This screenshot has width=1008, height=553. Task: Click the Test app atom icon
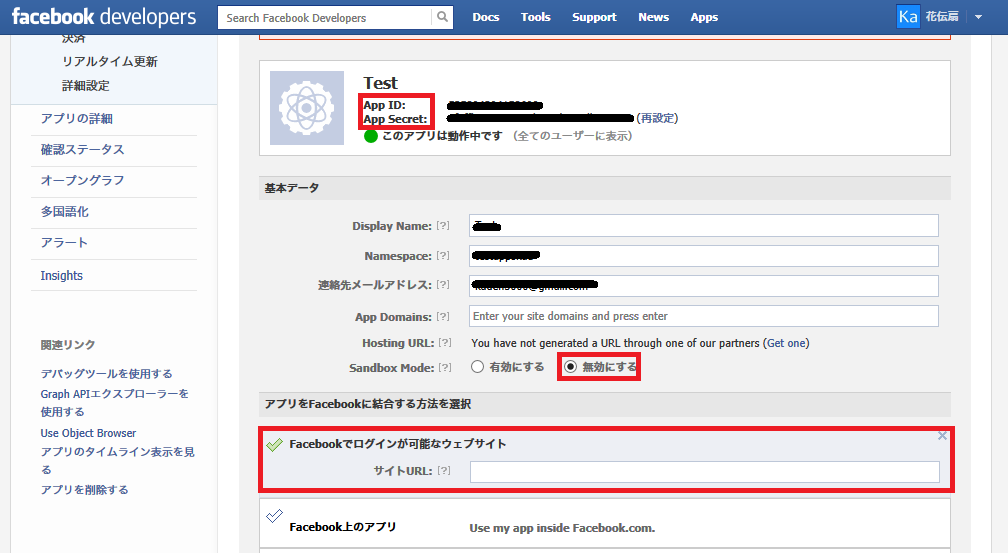[307, 108]
